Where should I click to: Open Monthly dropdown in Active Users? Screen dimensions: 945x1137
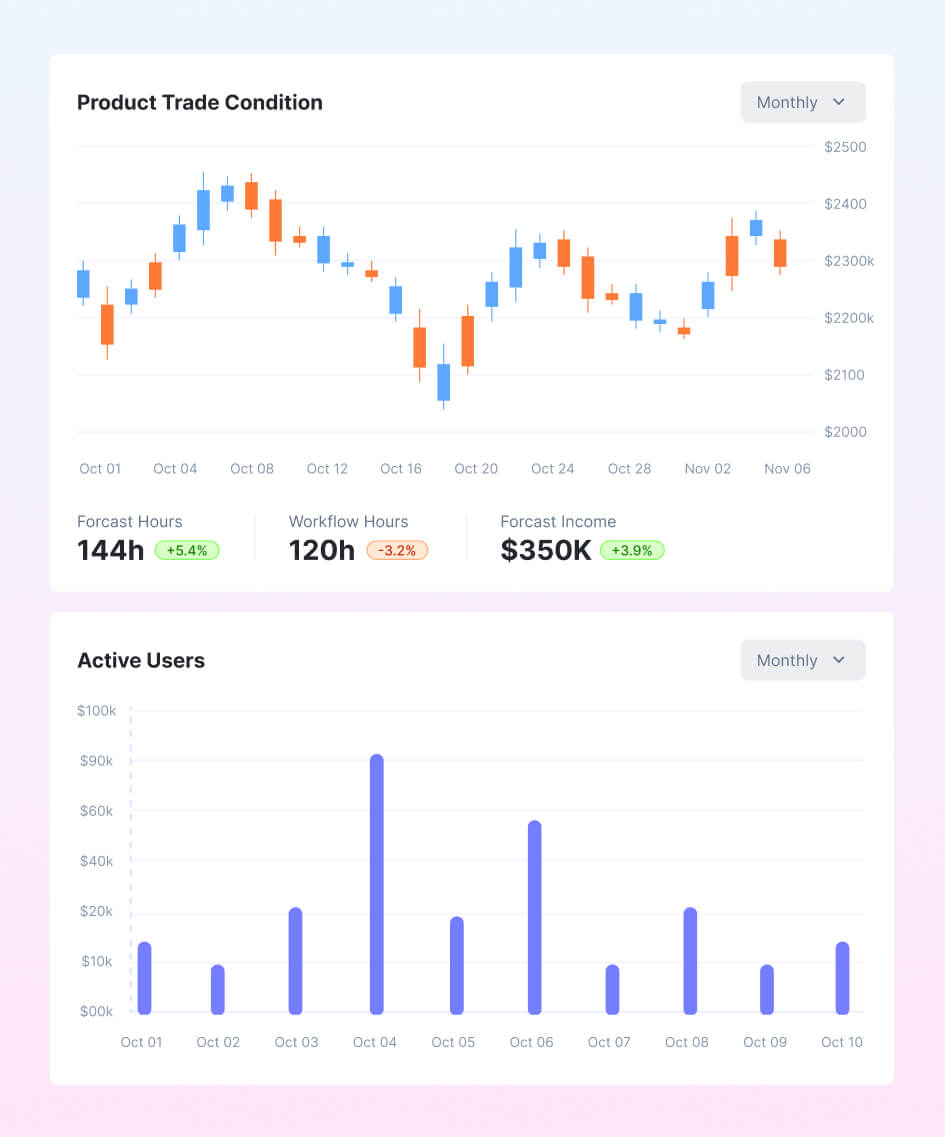click(802, 660)
